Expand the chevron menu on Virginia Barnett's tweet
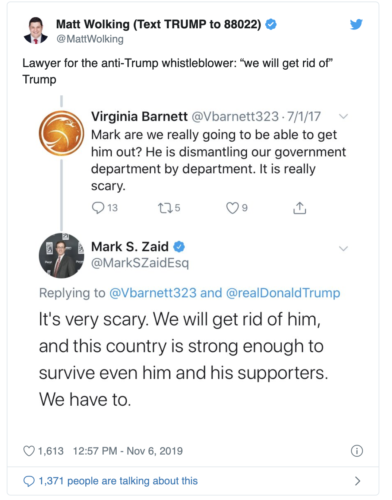Viewport: 392px width, 500px height. click(x=343, y=116)
